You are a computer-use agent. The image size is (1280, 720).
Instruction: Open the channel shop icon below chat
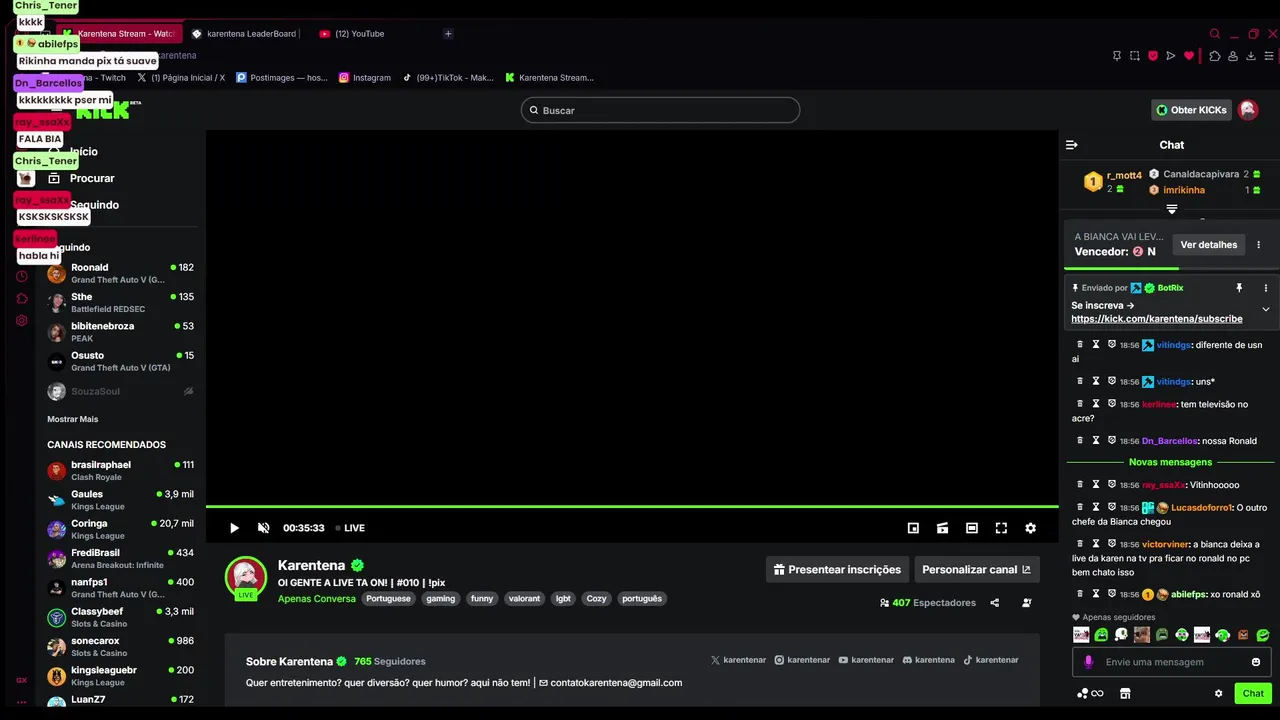[1125, 693]
